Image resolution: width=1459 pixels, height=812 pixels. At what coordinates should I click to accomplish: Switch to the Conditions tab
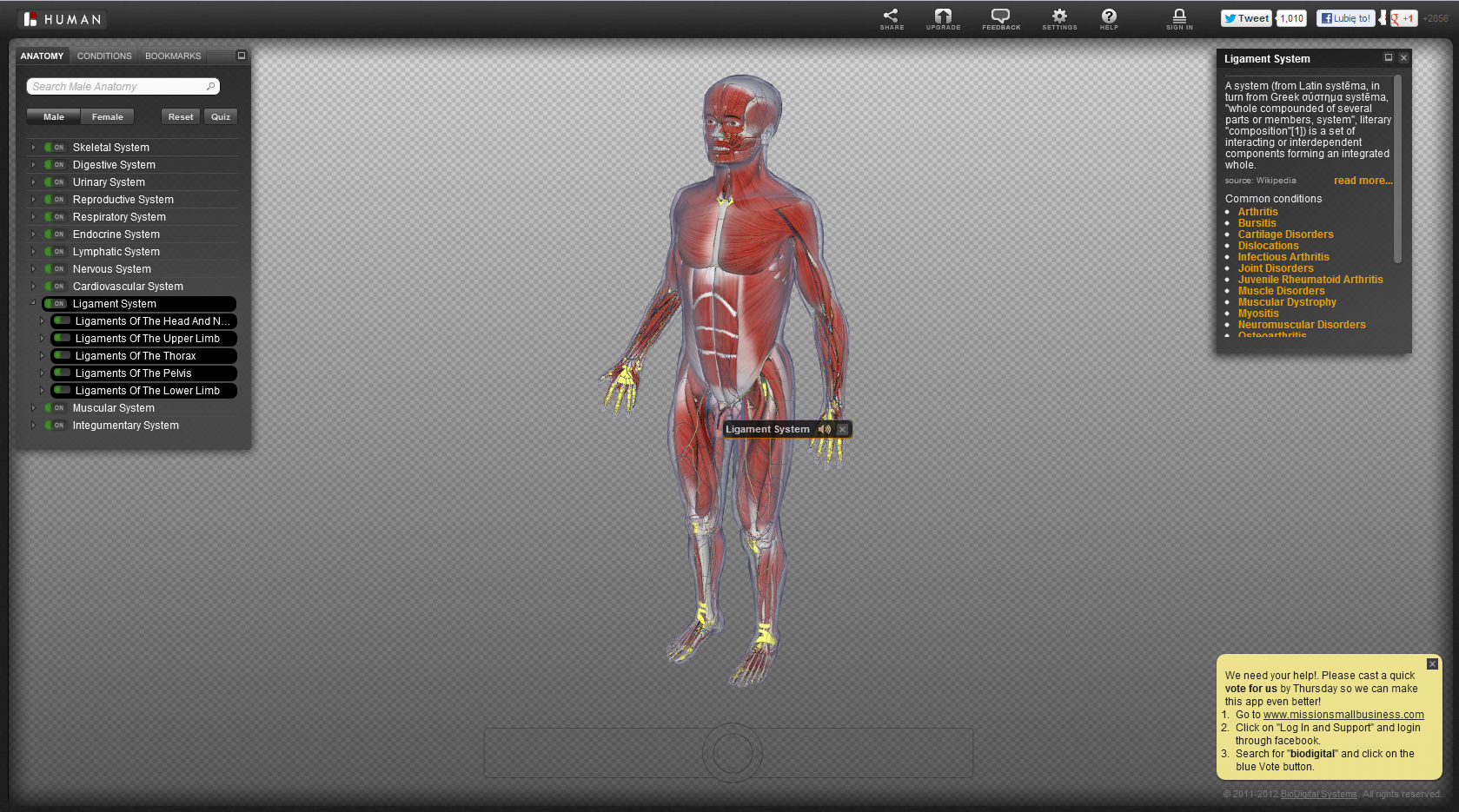click(104, 56)
